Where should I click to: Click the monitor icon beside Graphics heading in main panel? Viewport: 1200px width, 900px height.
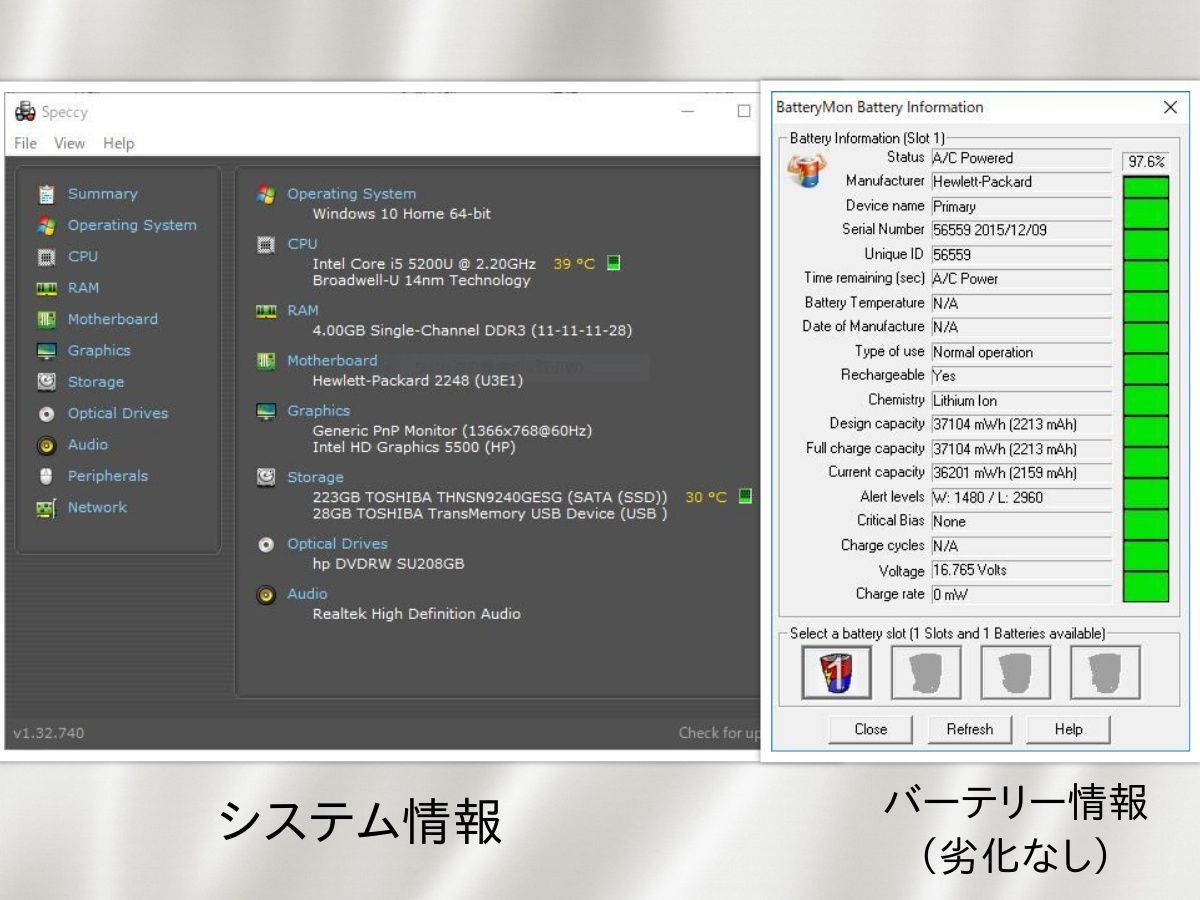click(266, 411)
